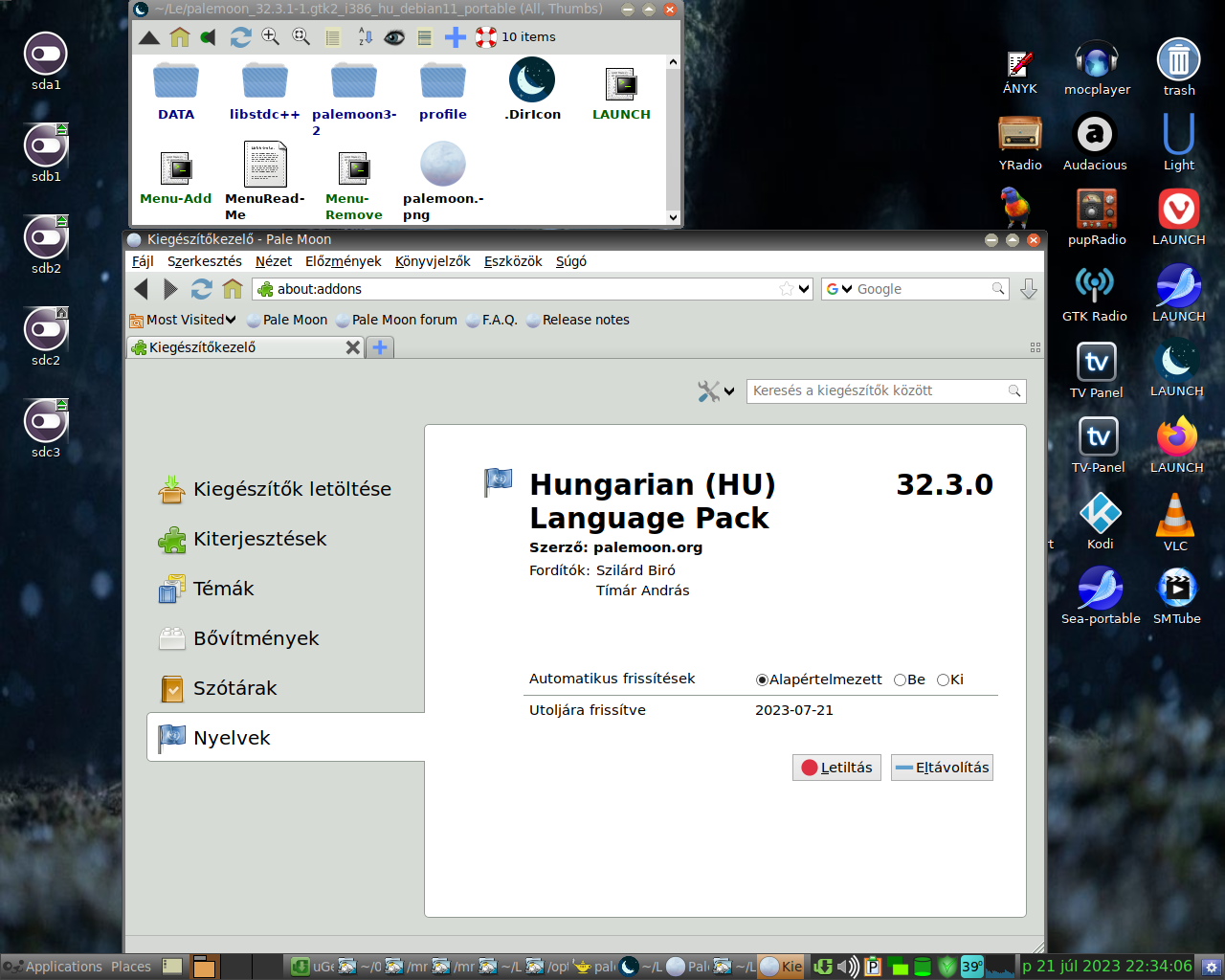Click the downloads arrow in Pale Moon toolbar
The width and height of the screenshot is (1225, 980).
pos(1029,289)
